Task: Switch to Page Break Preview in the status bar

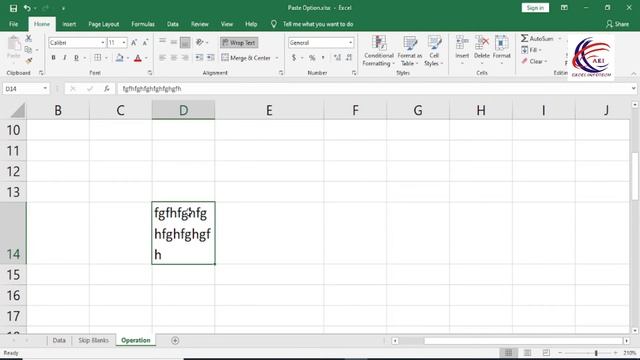Action: click(x=546, y=353)
